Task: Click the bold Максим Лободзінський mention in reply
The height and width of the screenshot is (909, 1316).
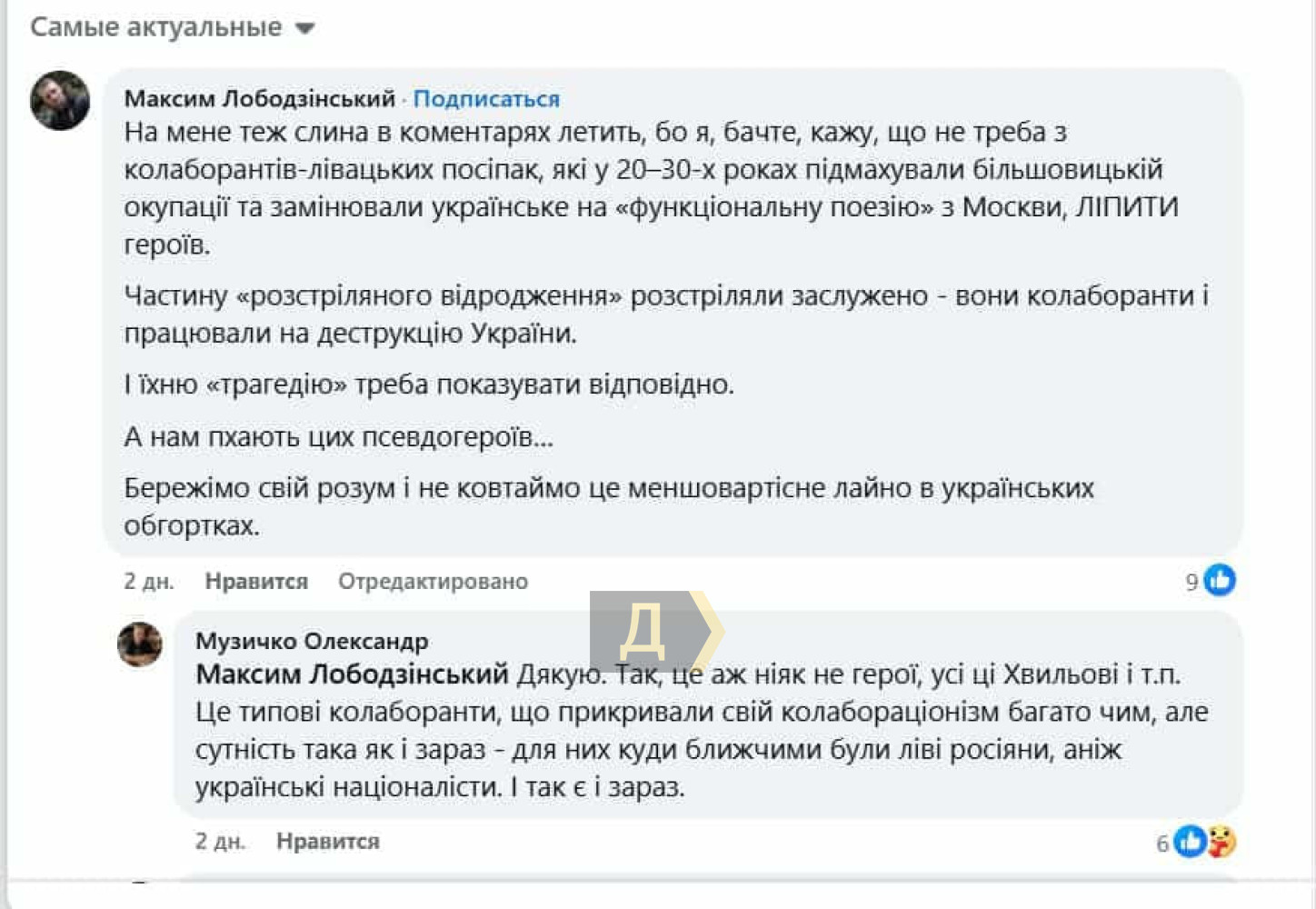Action: 352,674
